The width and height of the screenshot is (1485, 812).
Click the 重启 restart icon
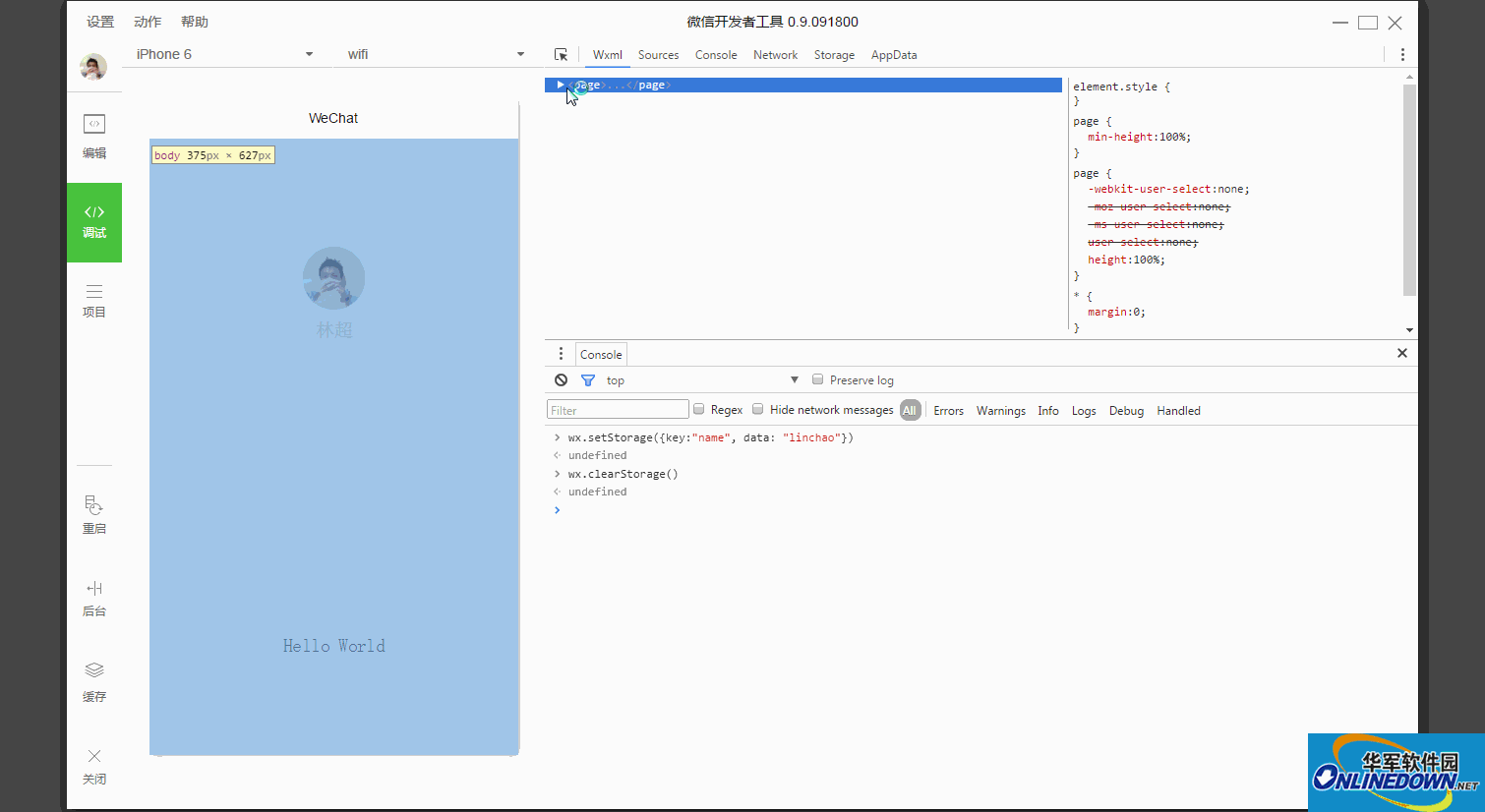point(94,514)
